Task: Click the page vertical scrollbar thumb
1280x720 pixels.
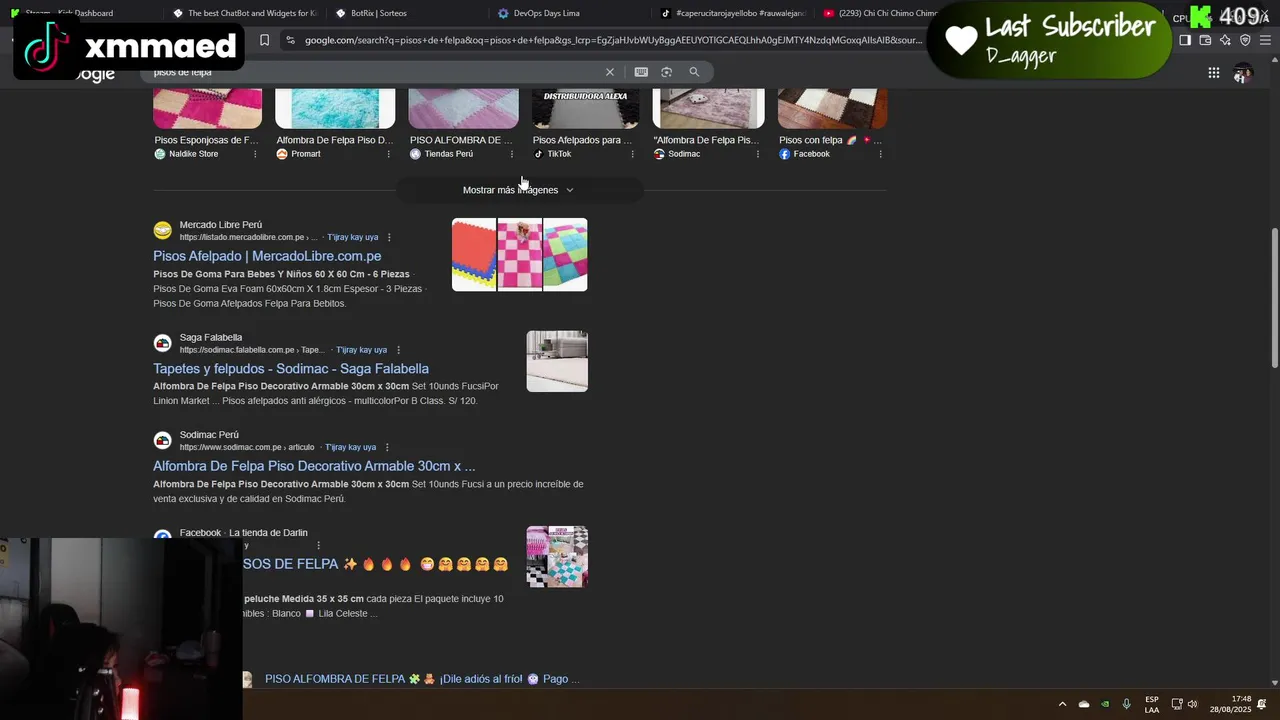Action: click(1274, 297)
